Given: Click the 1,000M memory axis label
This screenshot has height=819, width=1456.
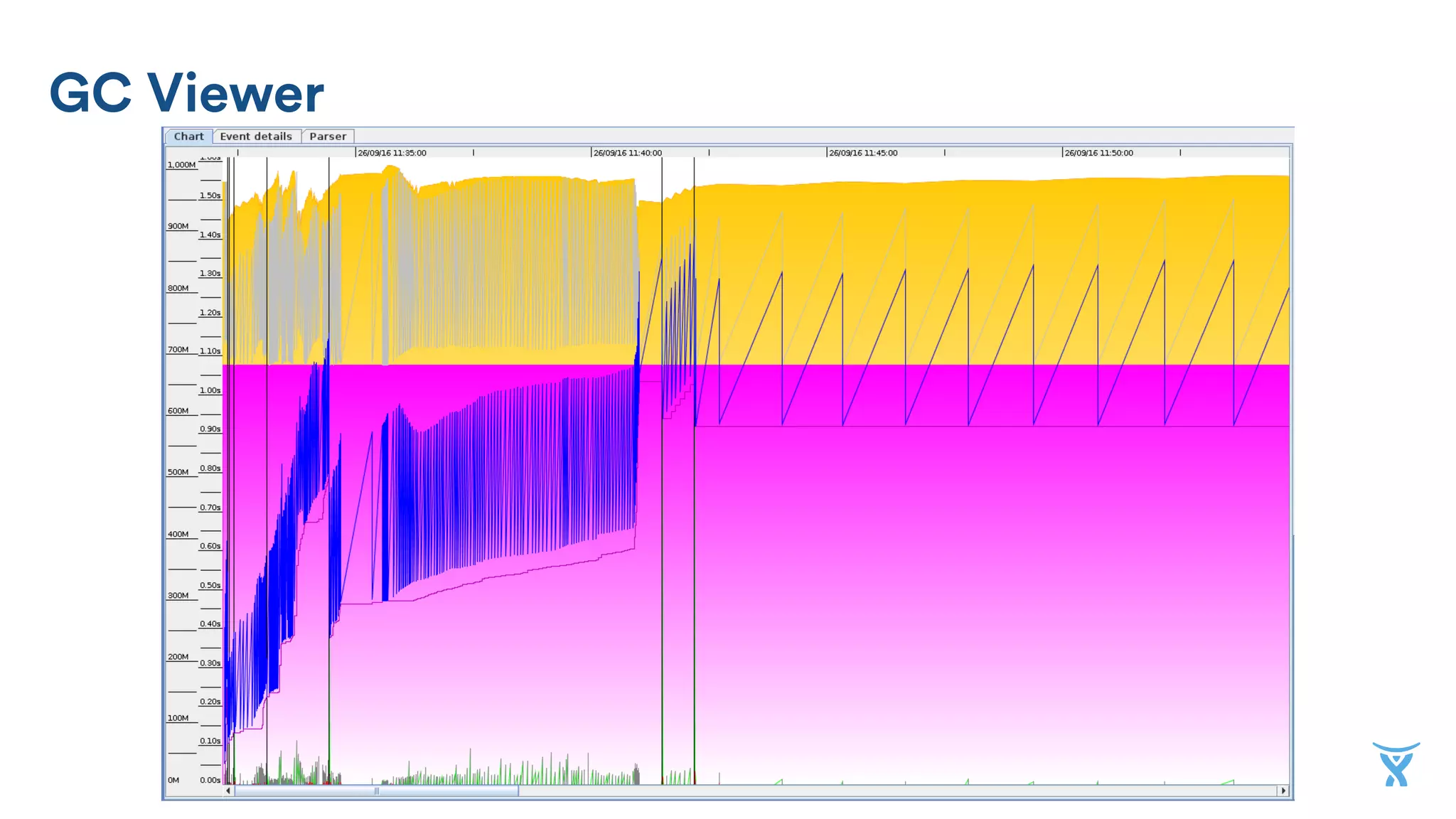Looking at the screenshot, I should point(181,165).
